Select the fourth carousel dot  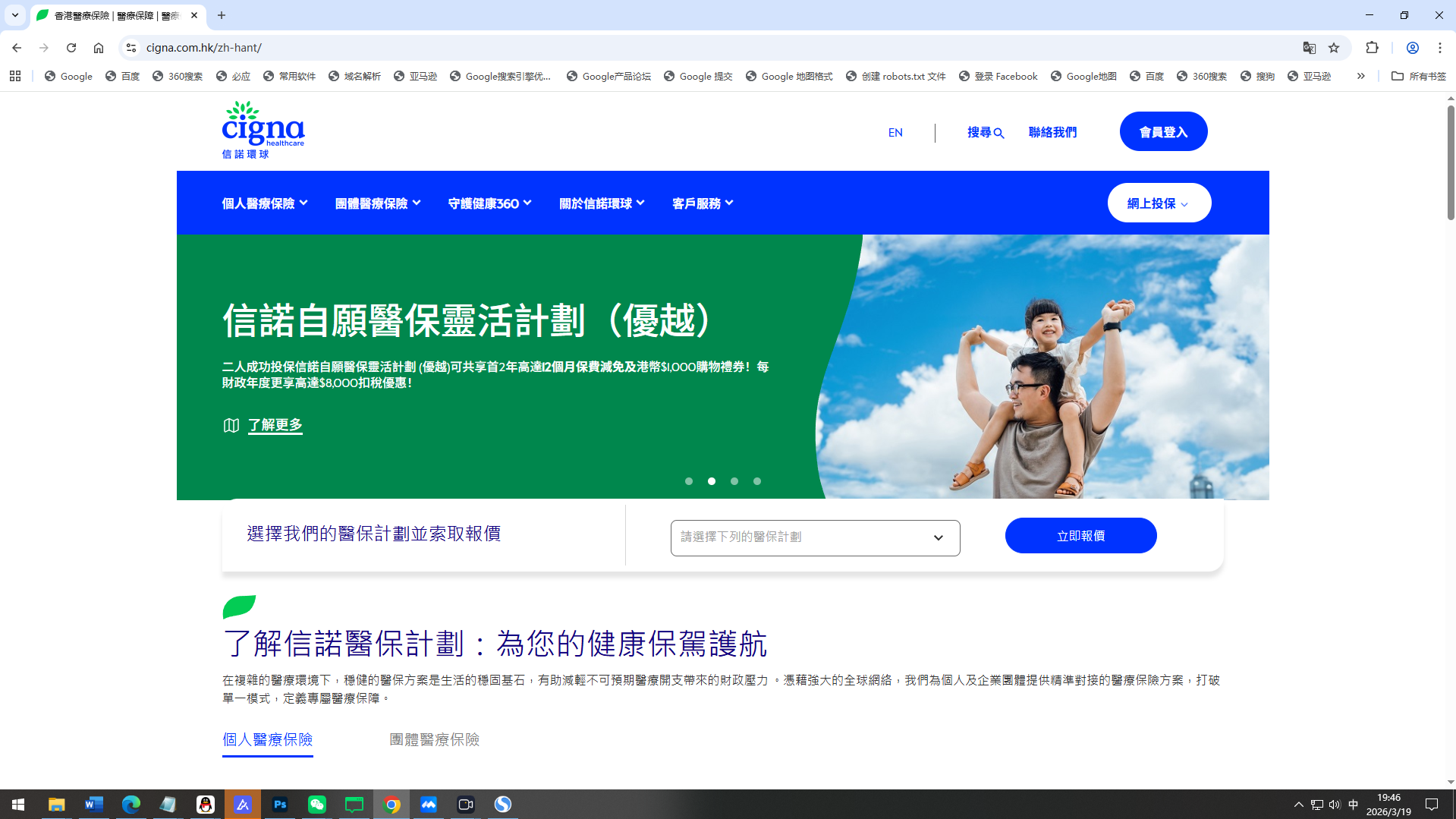757,481
